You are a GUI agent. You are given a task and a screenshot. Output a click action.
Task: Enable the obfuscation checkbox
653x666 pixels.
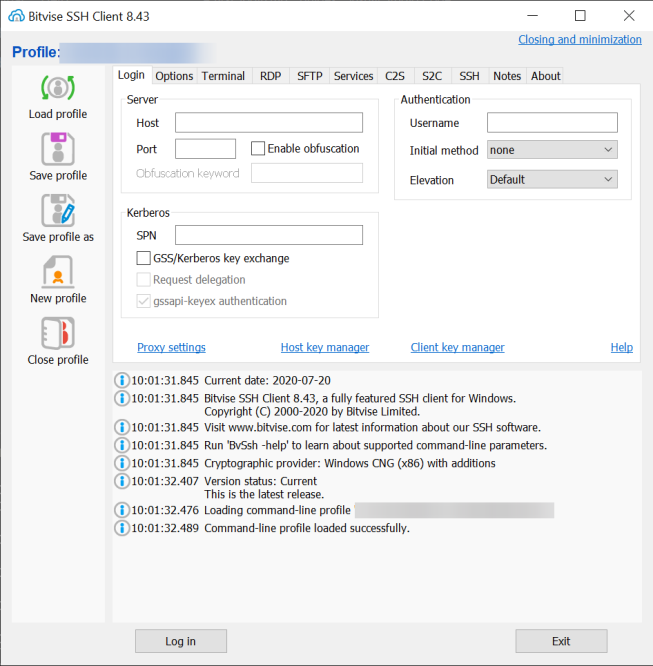(x=258, y=149)
